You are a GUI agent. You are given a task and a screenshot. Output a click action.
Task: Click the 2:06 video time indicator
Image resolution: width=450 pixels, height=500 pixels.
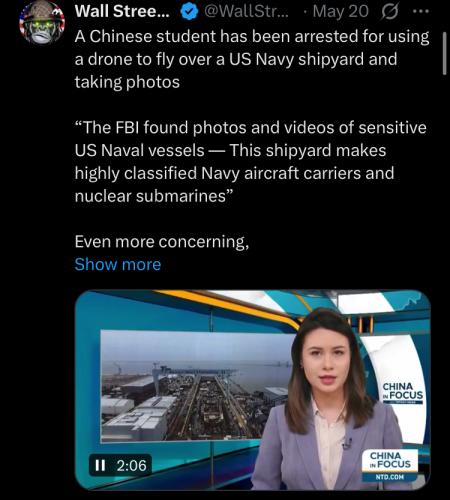(131, 465)
